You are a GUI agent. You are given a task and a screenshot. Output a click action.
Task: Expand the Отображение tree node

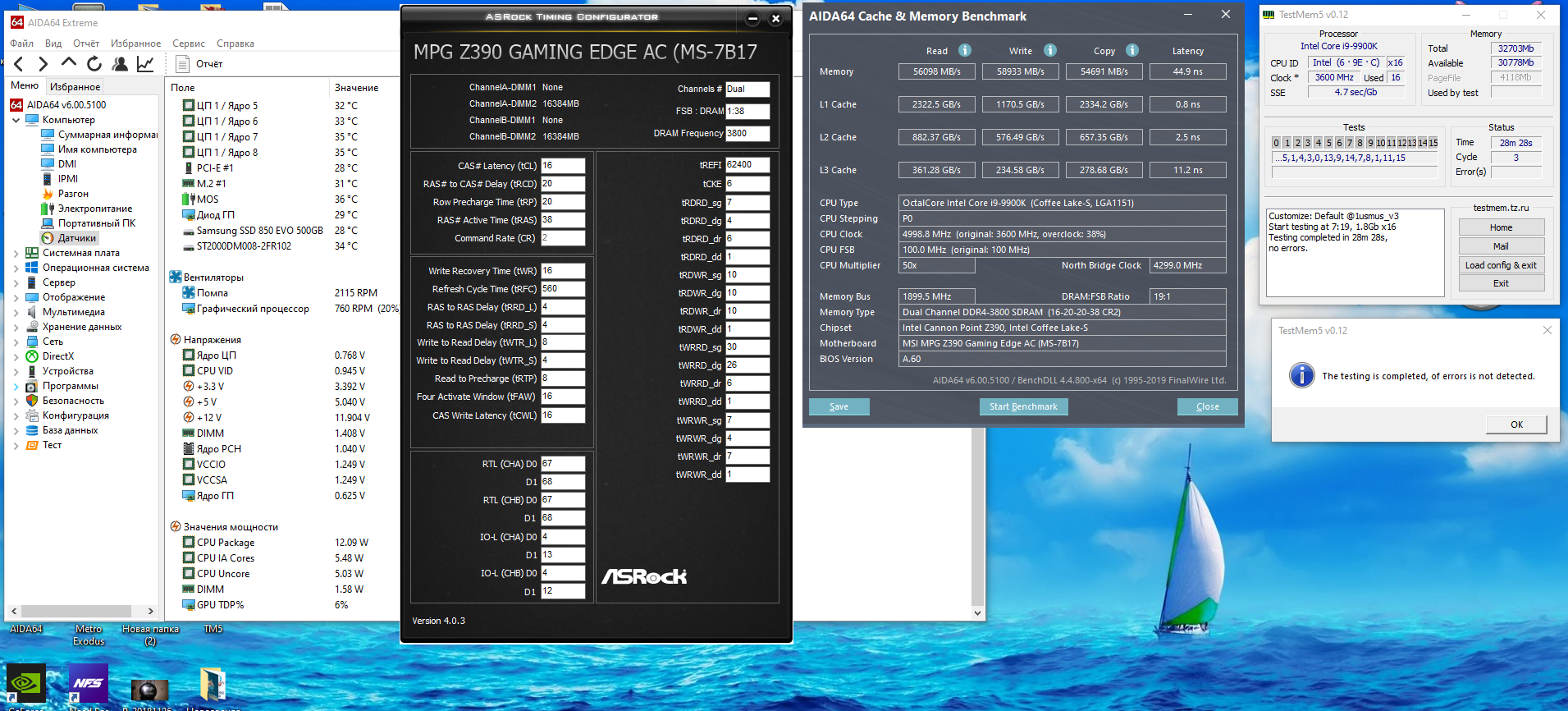pos(16,297)
